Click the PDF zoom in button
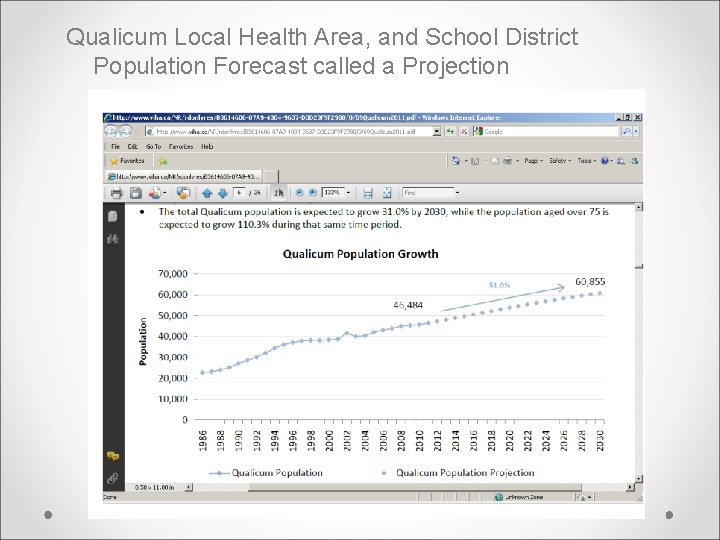Viewport: 720px width, 540px height. pyautogui.click(x=313, y=193)
